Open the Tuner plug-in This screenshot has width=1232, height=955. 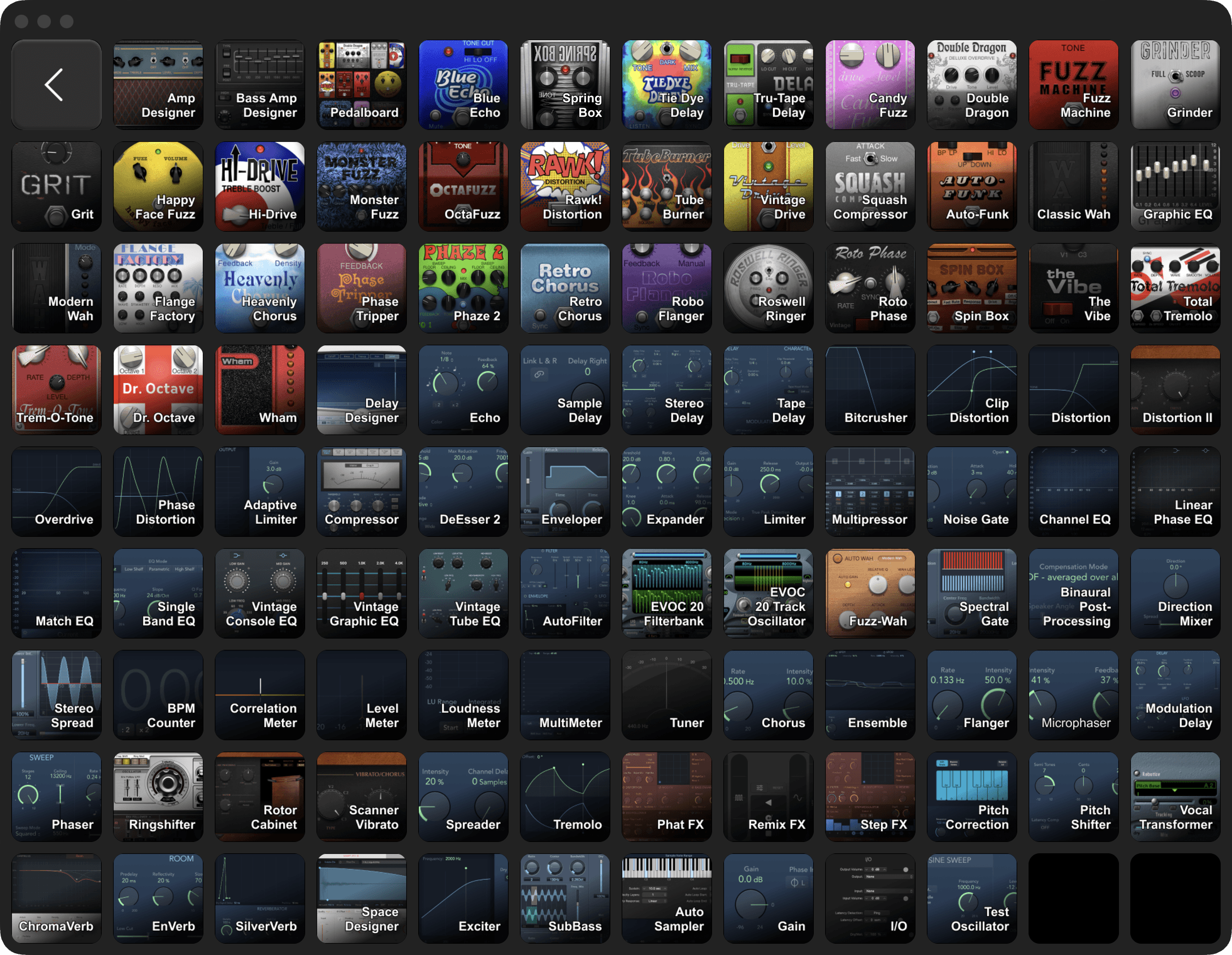[x=667, y=695]
